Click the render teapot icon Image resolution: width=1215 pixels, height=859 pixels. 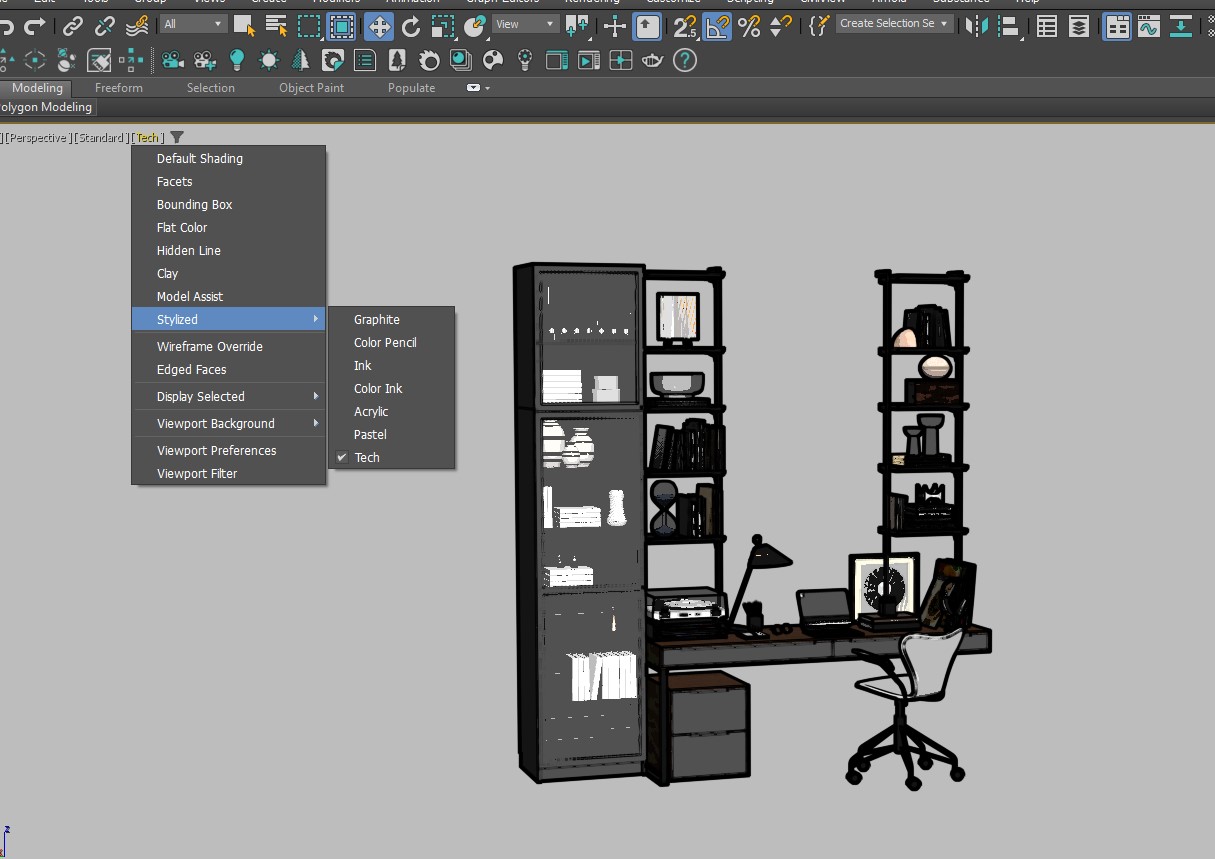click(651, 61)
